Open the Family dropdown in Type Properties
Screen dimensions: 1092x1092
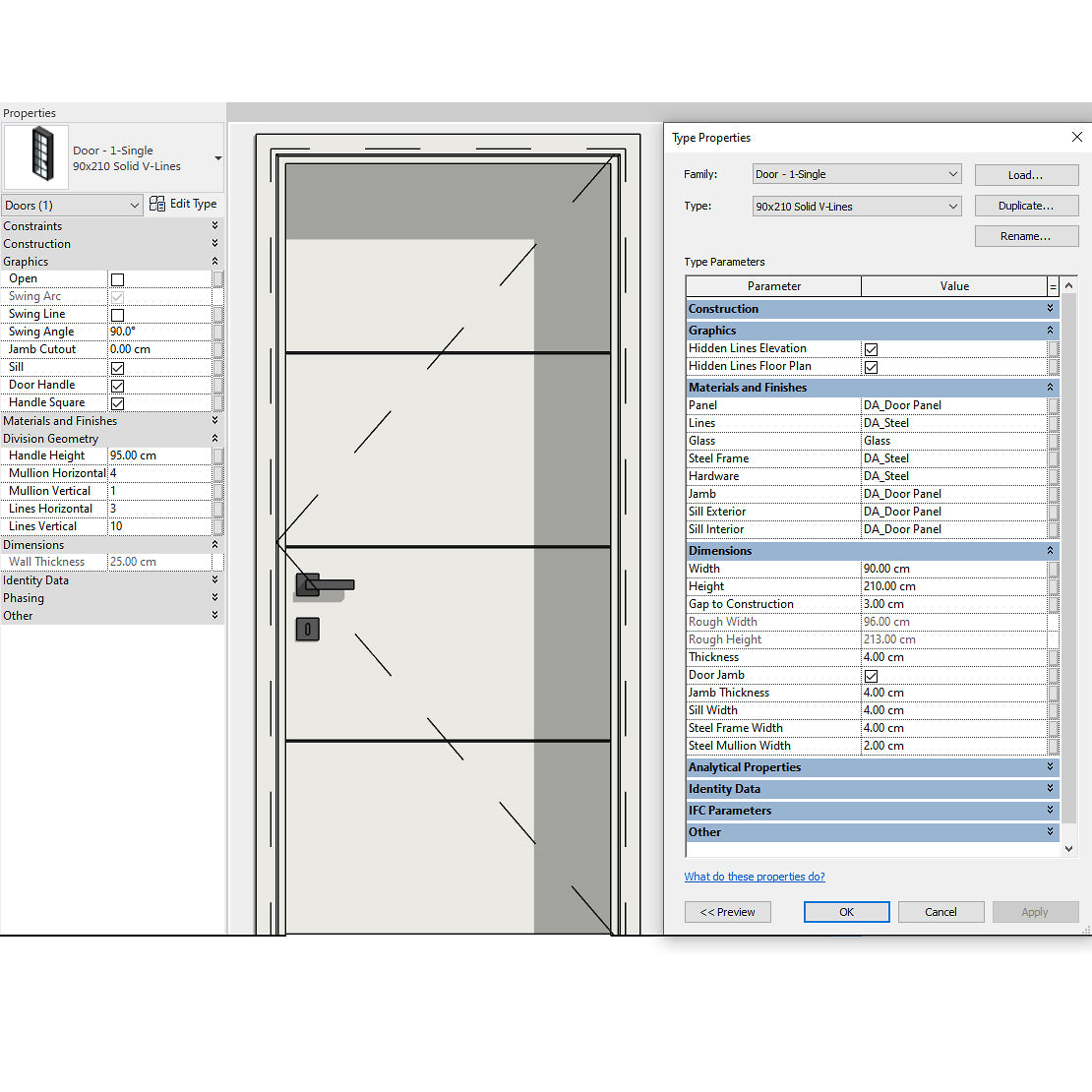[951, 173]
